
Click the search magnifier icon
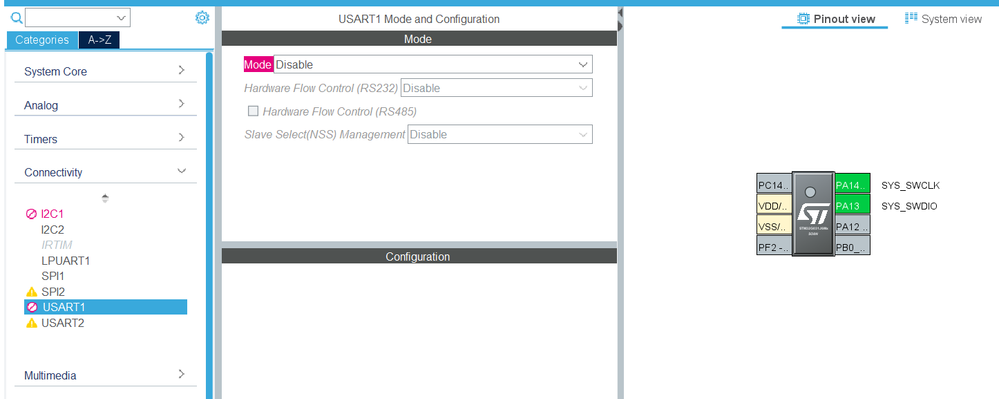click(17, 18)
